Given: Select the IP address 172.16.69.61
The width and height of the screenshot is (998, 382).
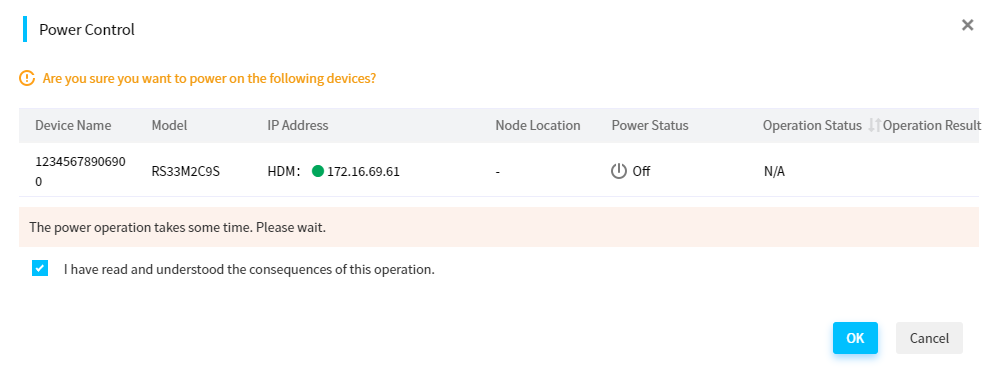Looking at the screenshot, I should point(363,171).
